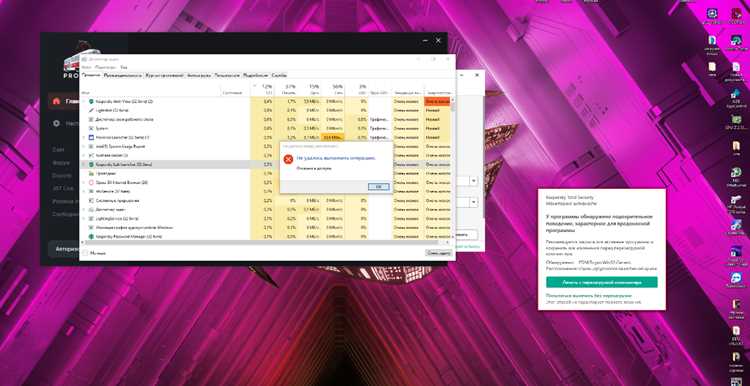Switch to the Журнал приложений tab
The image size is (750, 386).
click(165, 75)
